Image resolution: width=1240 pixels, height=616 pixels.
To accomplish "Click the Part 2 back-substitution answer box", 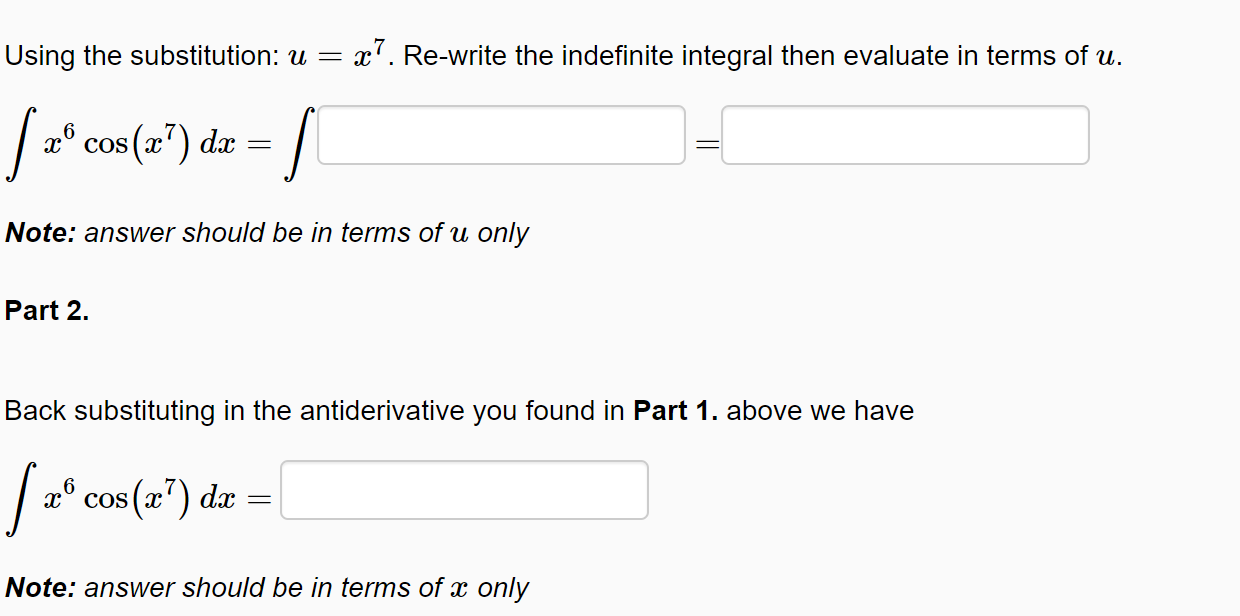I will click(x=464, y=490).
